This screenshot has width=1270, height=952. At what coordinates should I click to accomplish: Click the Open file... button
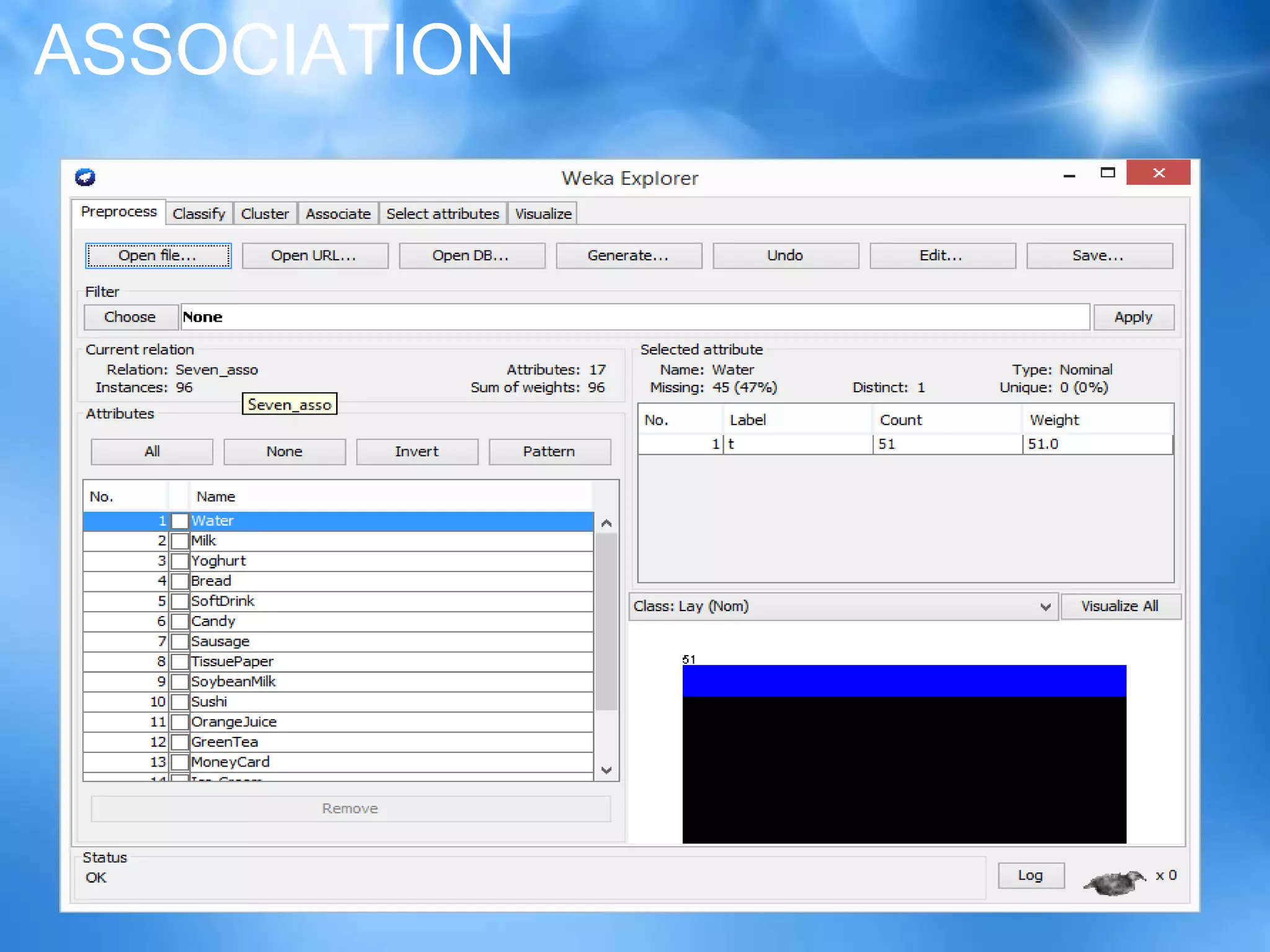pos(158,256)
